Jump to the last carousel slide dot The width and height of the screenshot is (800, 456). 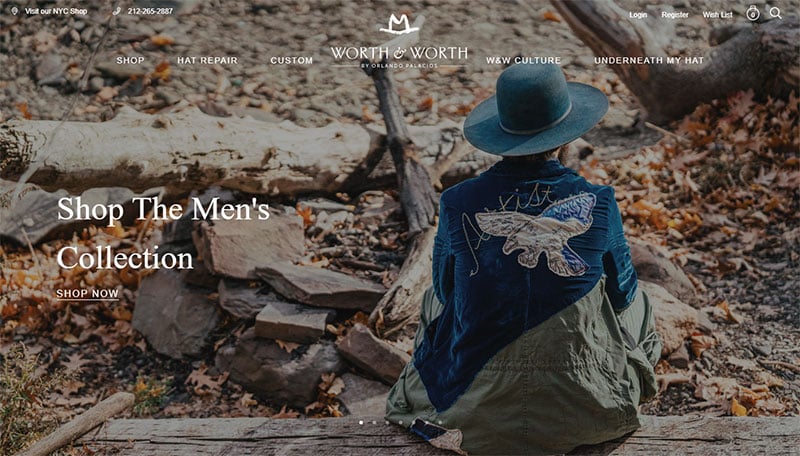pyautogui.click(x=440, y=422)
